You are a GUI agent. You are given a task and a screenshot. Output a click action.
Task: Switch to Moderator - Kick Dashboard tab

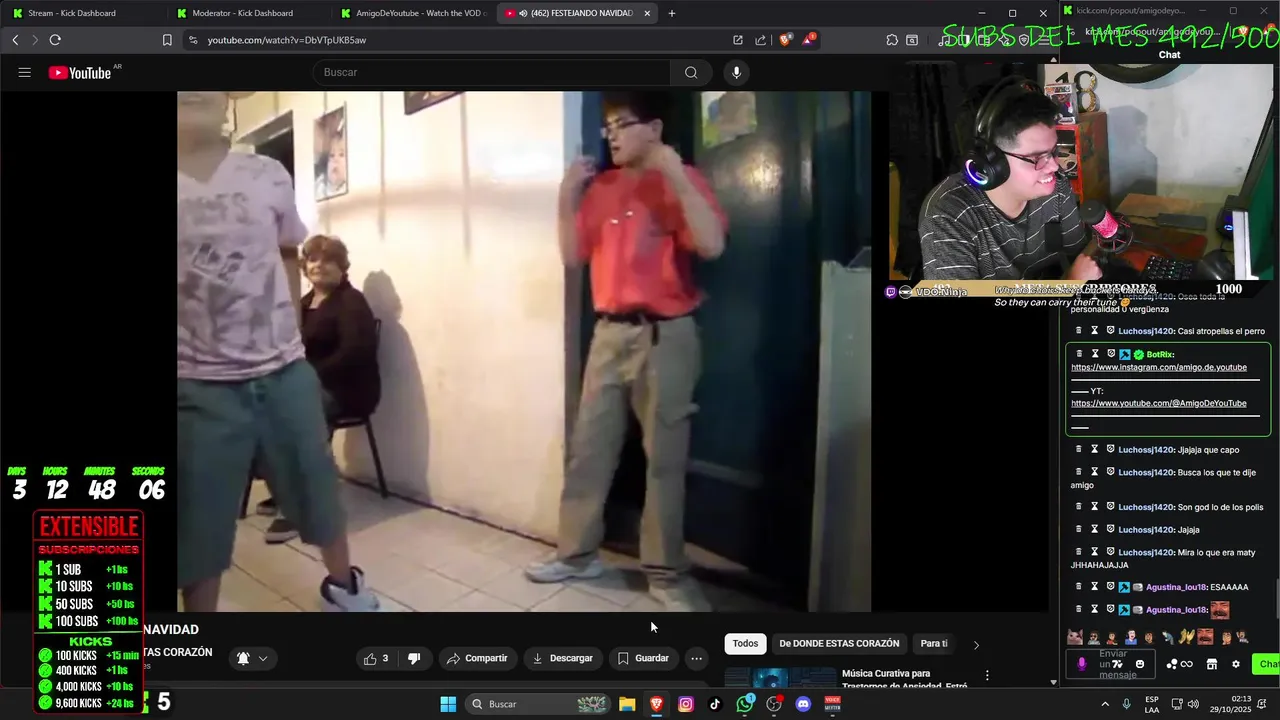coord(245,13)
